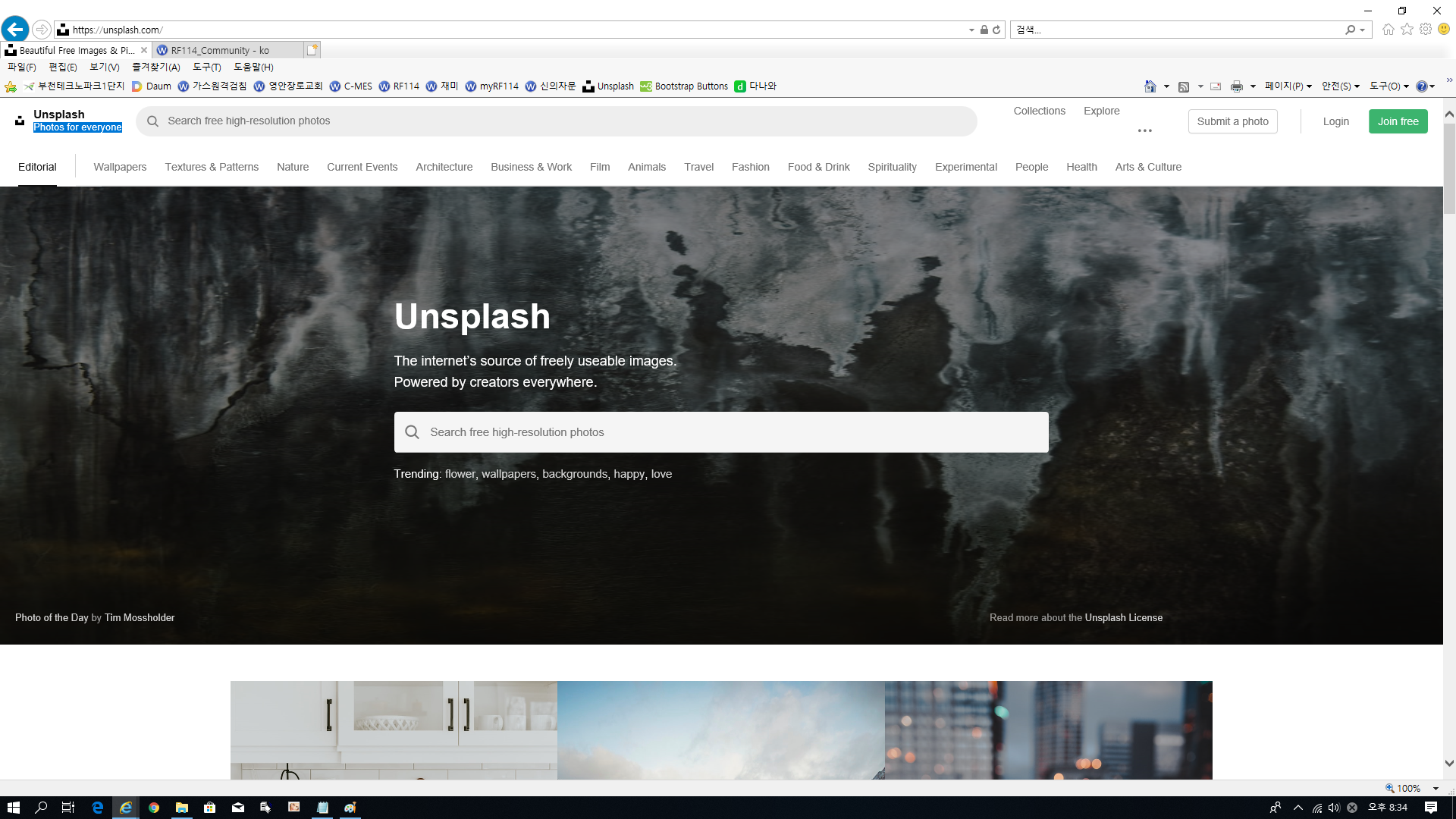Open 도구(O) command bar dropdown
Screen dimensions: 1456x819
coord(1389,86)
